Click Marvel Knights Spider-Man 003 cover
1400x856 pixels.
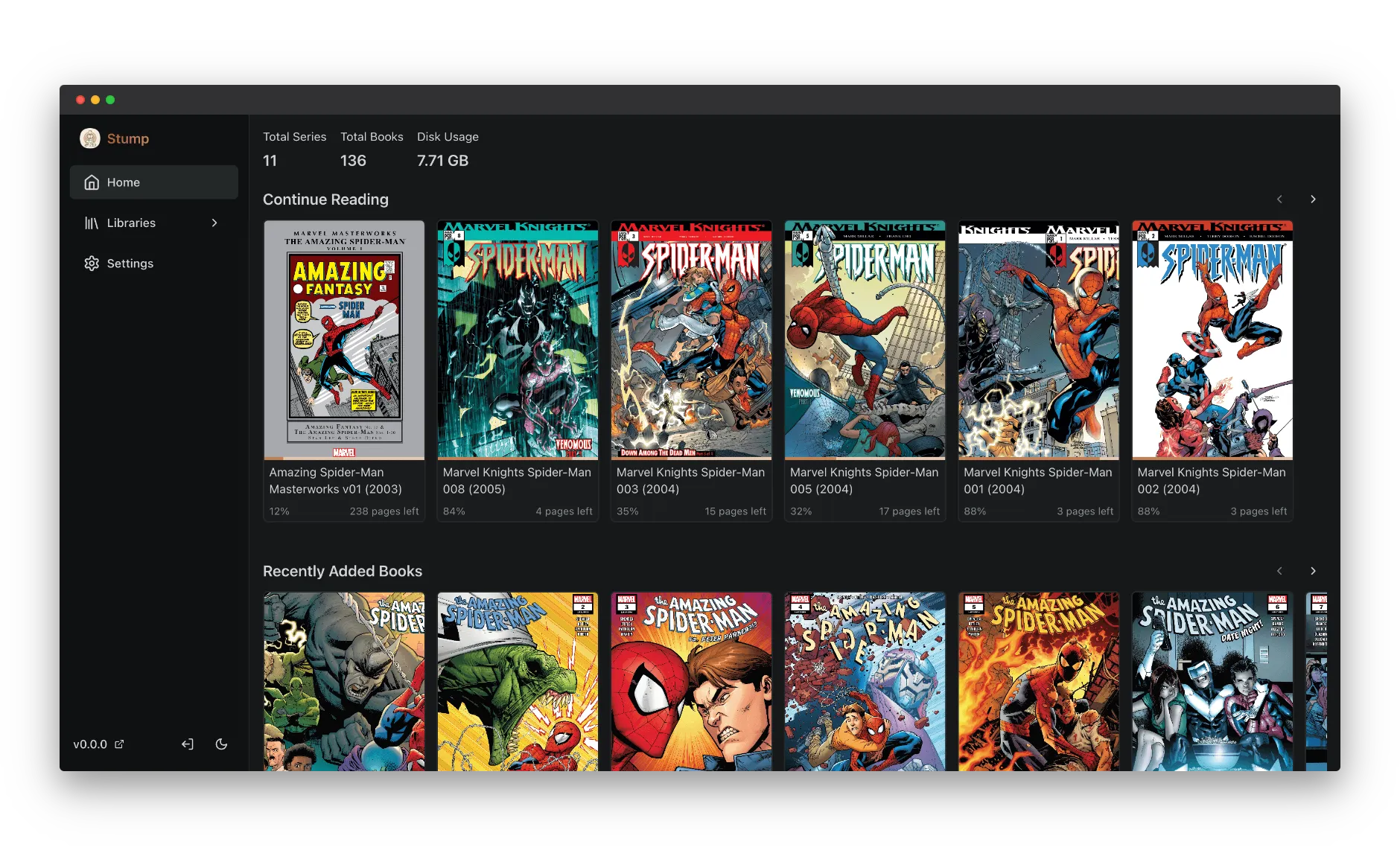(691, 339)
